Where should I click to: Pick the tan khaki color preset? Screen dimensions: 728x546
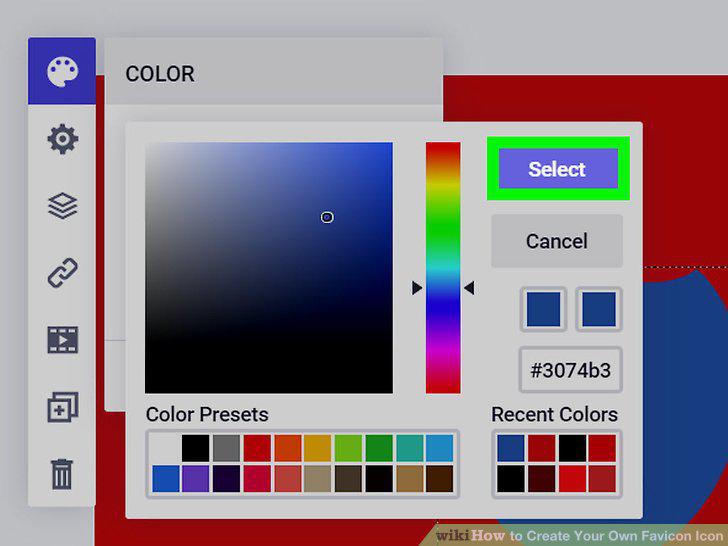tap(318, 479)
